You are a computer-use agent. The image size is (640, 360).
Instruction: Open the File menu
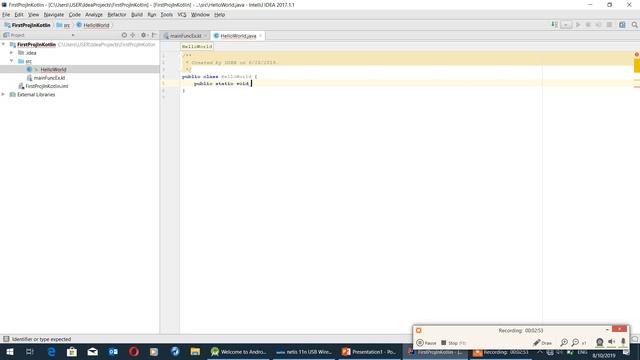(6, 15)
